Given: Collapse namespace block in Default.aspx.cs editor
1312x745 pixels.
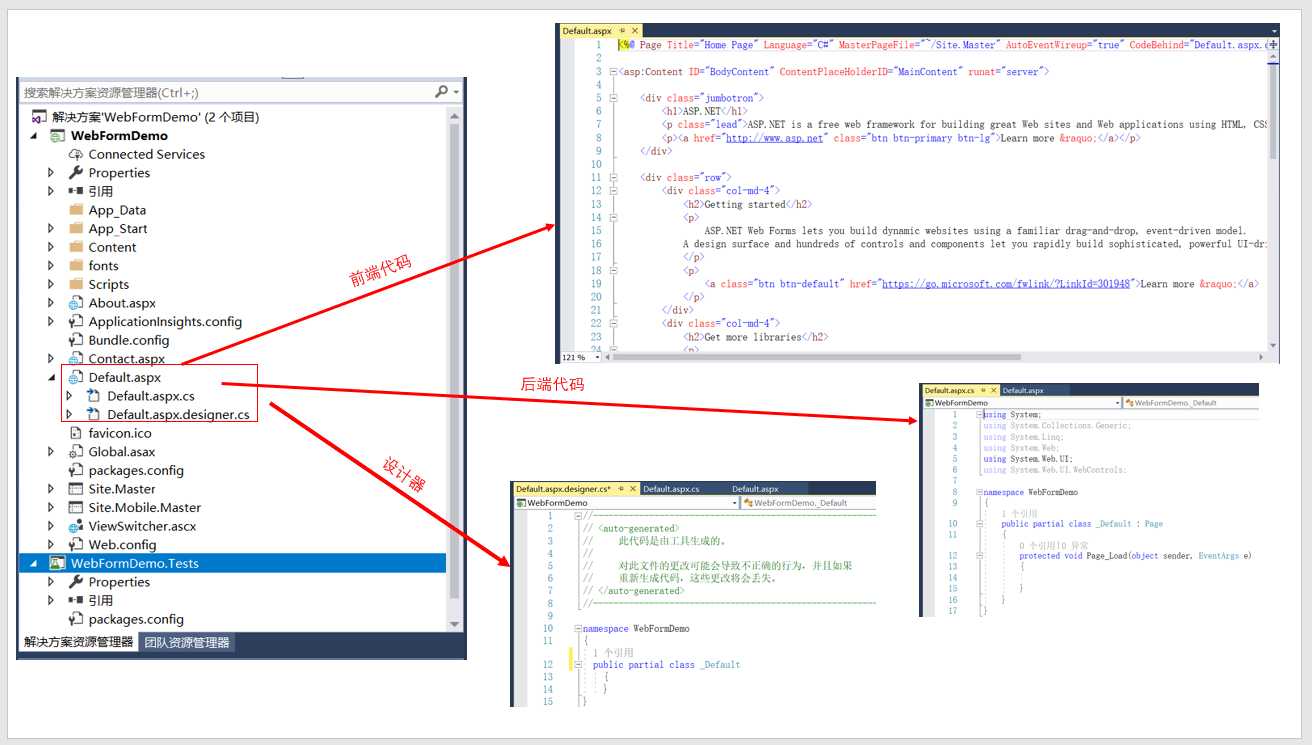Looking at the screenshot, I should [x=980, y=492].
